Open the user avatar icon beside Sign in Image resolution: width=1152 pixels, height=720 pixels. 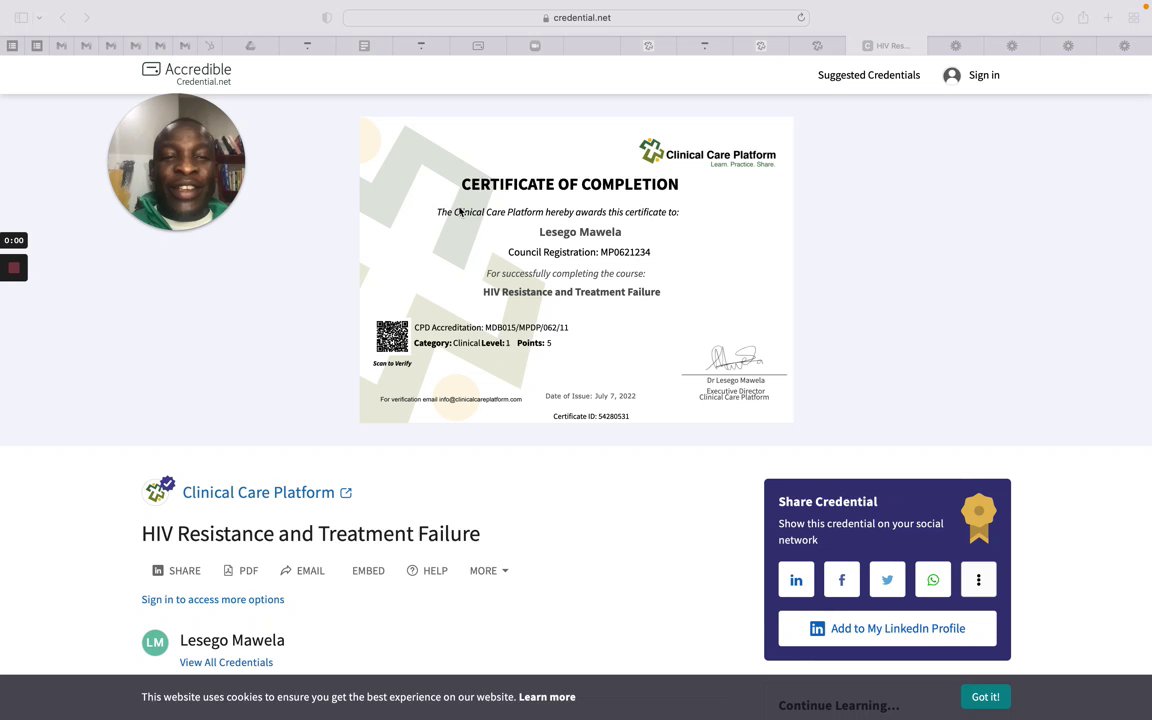[951, 76]
